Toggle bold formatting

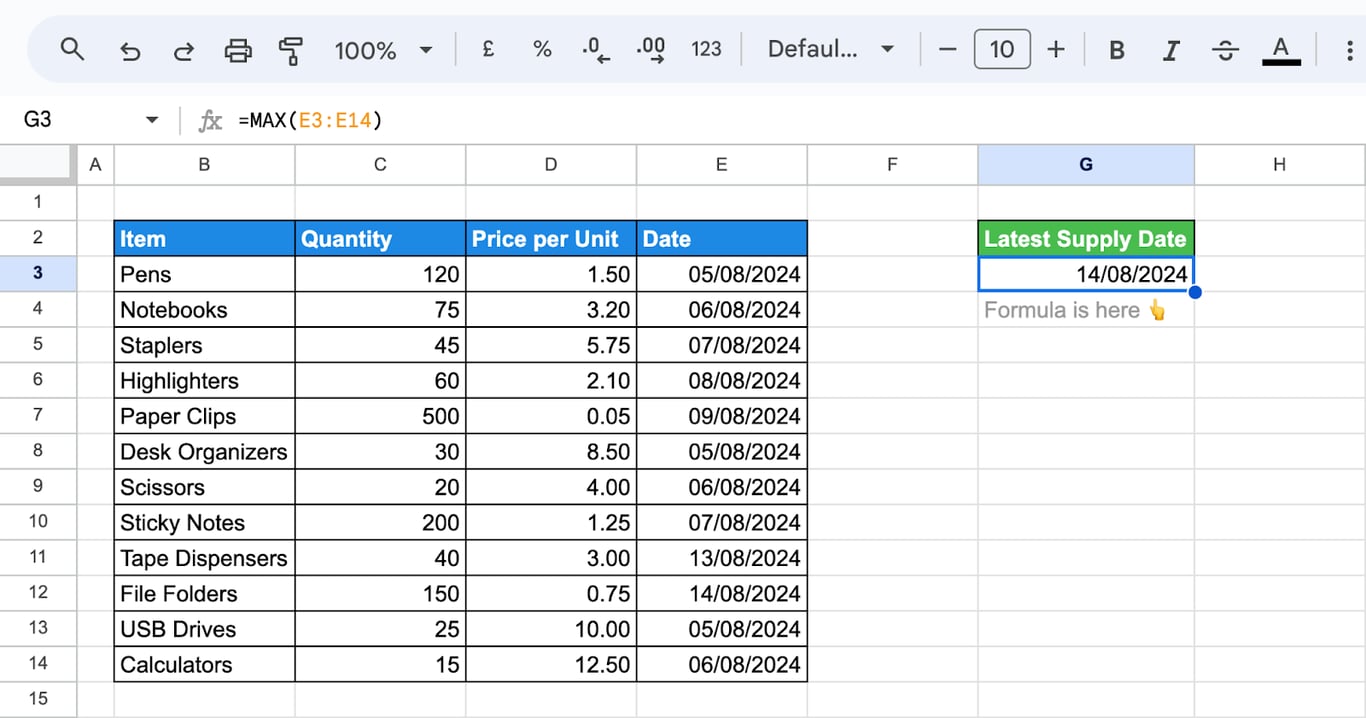(x=1117, y=50)
